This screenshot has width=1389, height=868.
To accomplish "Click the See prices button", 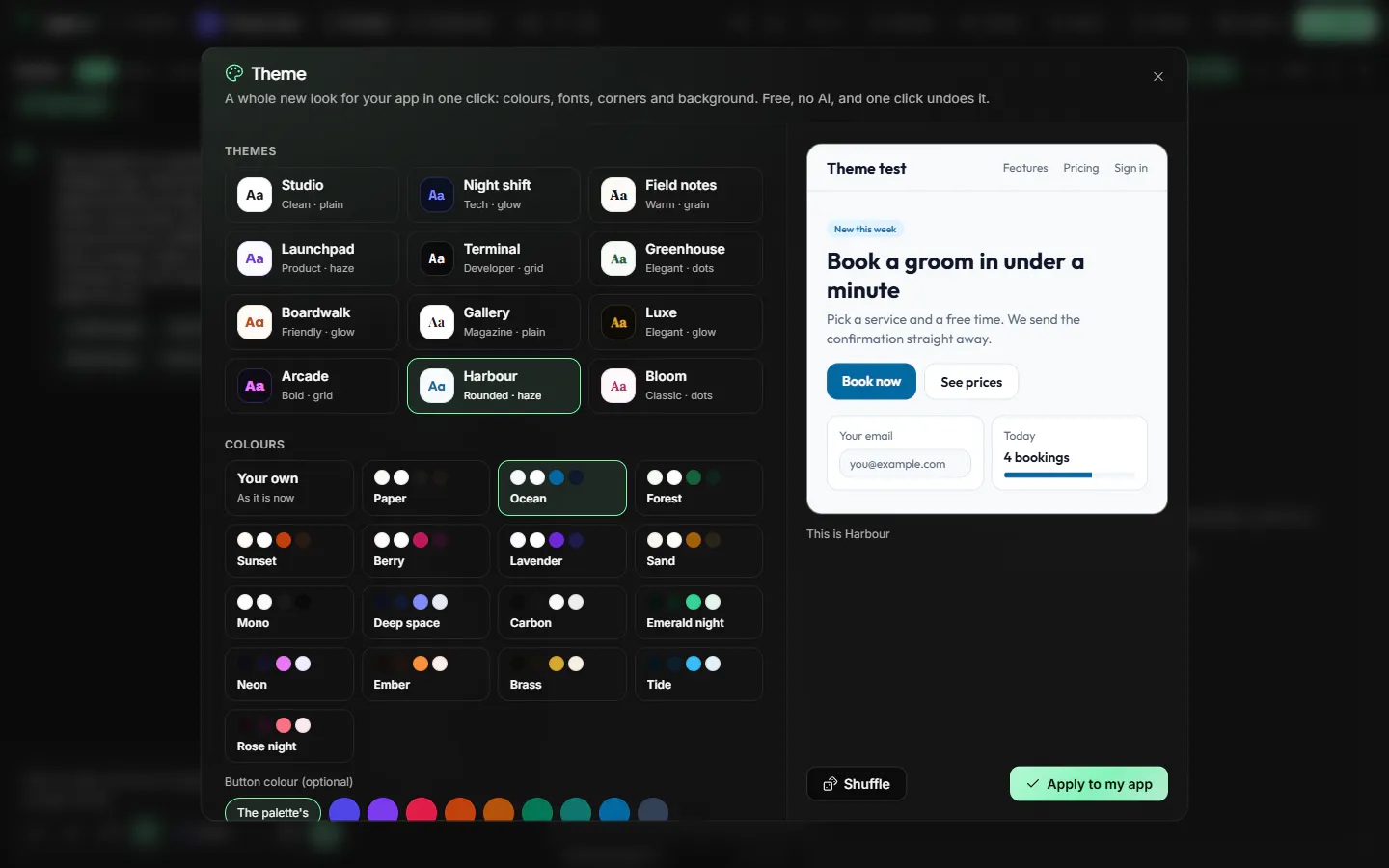I will (x=971, y=382).
